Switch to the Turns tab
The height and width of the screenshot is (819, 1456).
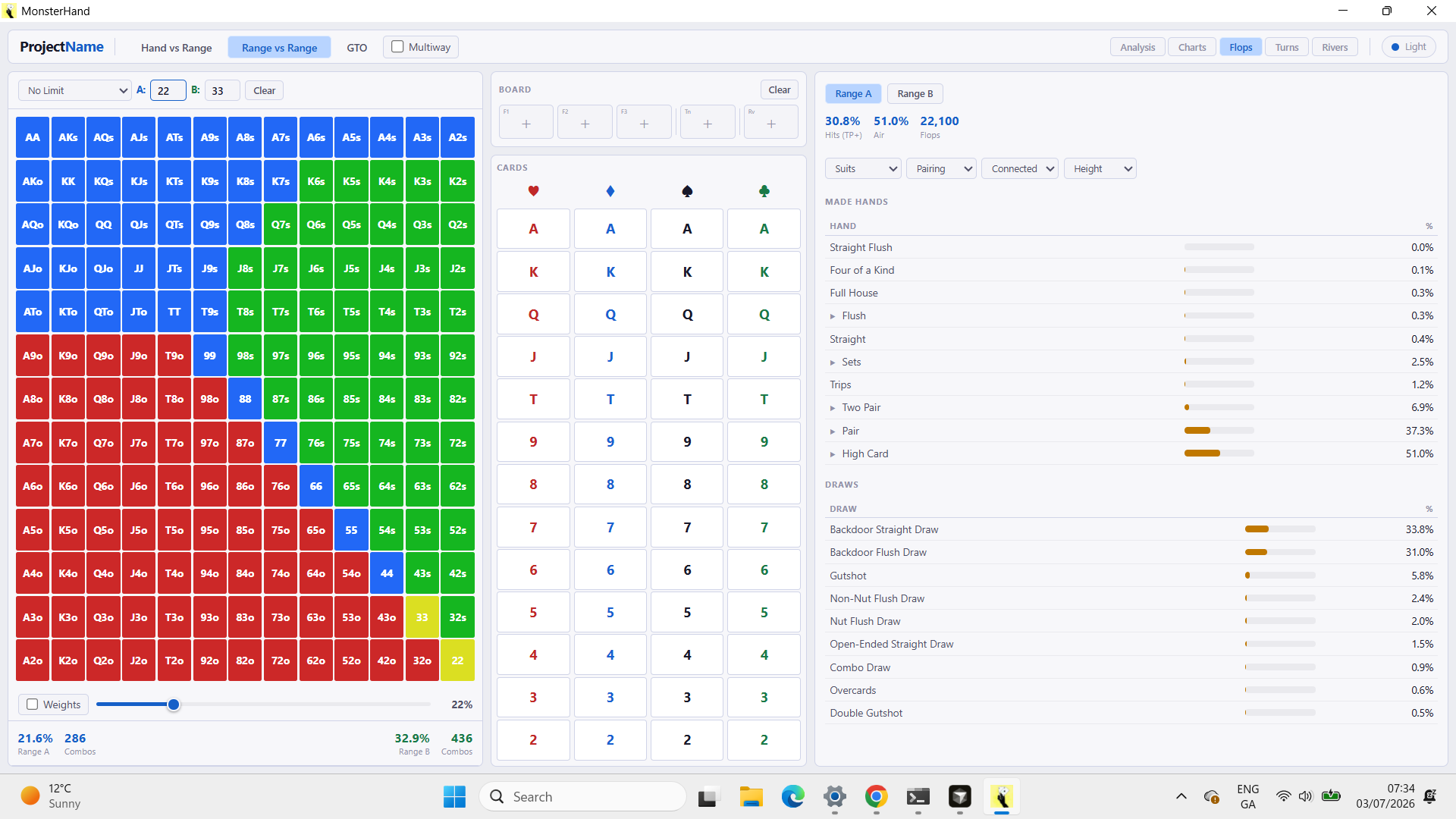pyautogui.click(x=1287, y=47)
